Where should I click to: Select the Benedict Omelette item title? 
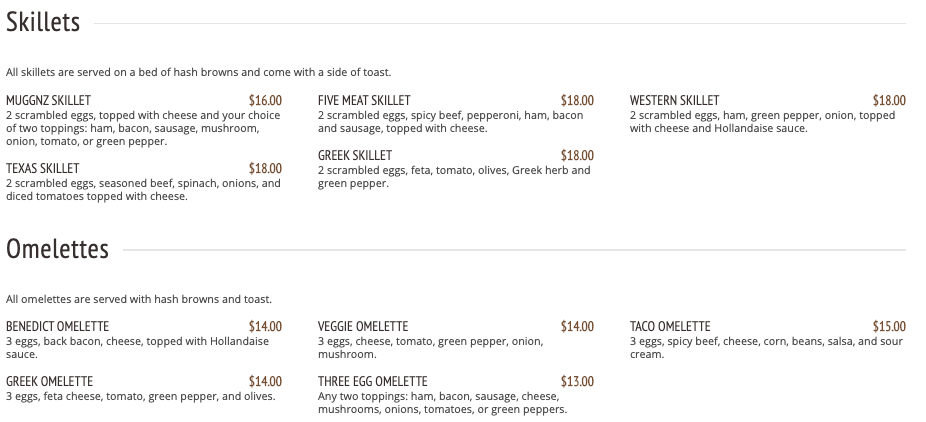click(x=57, y=327)
